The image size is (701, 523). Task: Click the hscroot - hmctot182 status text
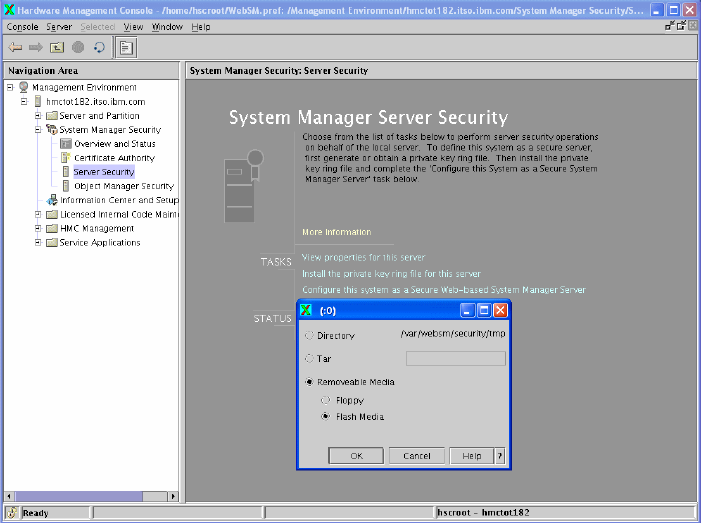tap(483, 513)
